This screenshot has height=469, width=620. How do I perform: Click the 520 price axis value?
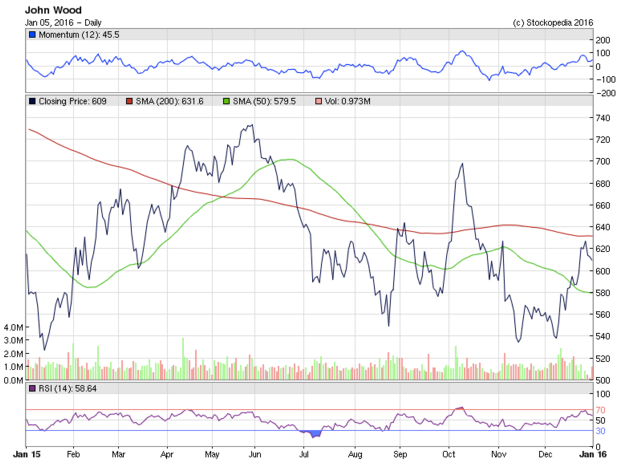(603, 359)
